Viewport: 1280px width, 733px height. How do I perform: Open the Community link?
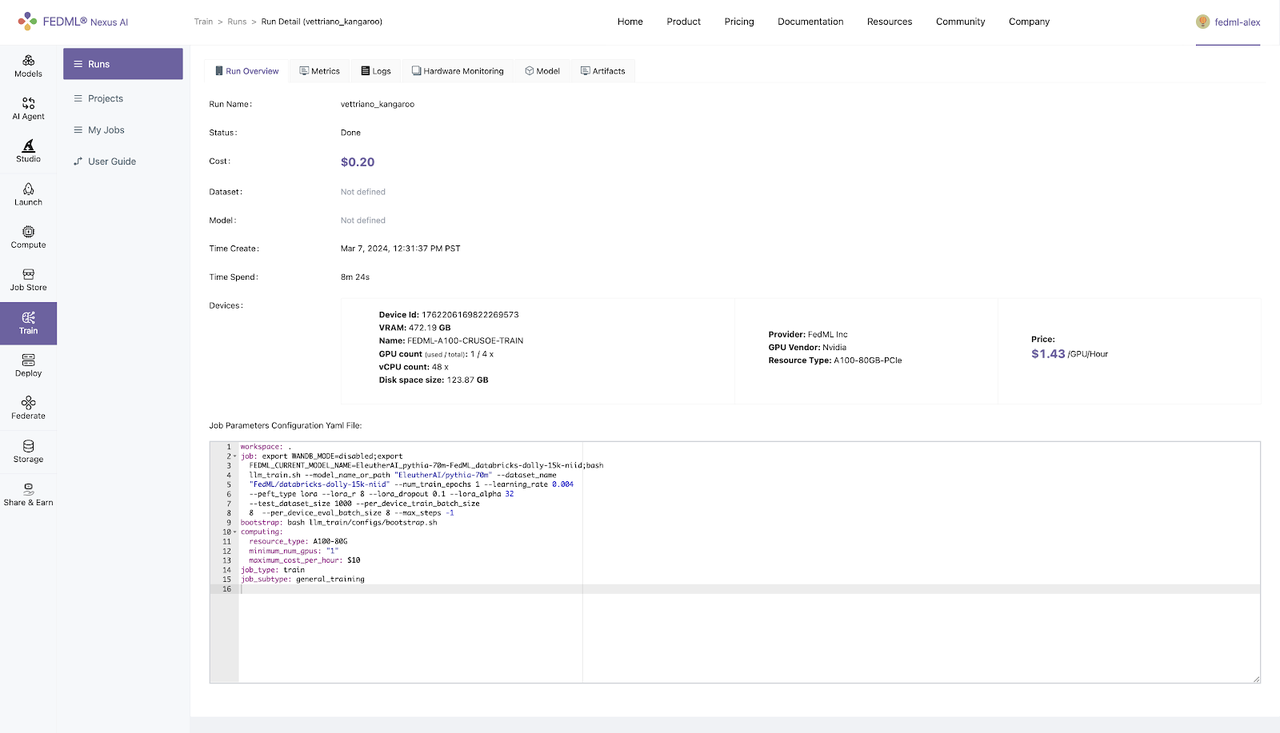(960, 21)
